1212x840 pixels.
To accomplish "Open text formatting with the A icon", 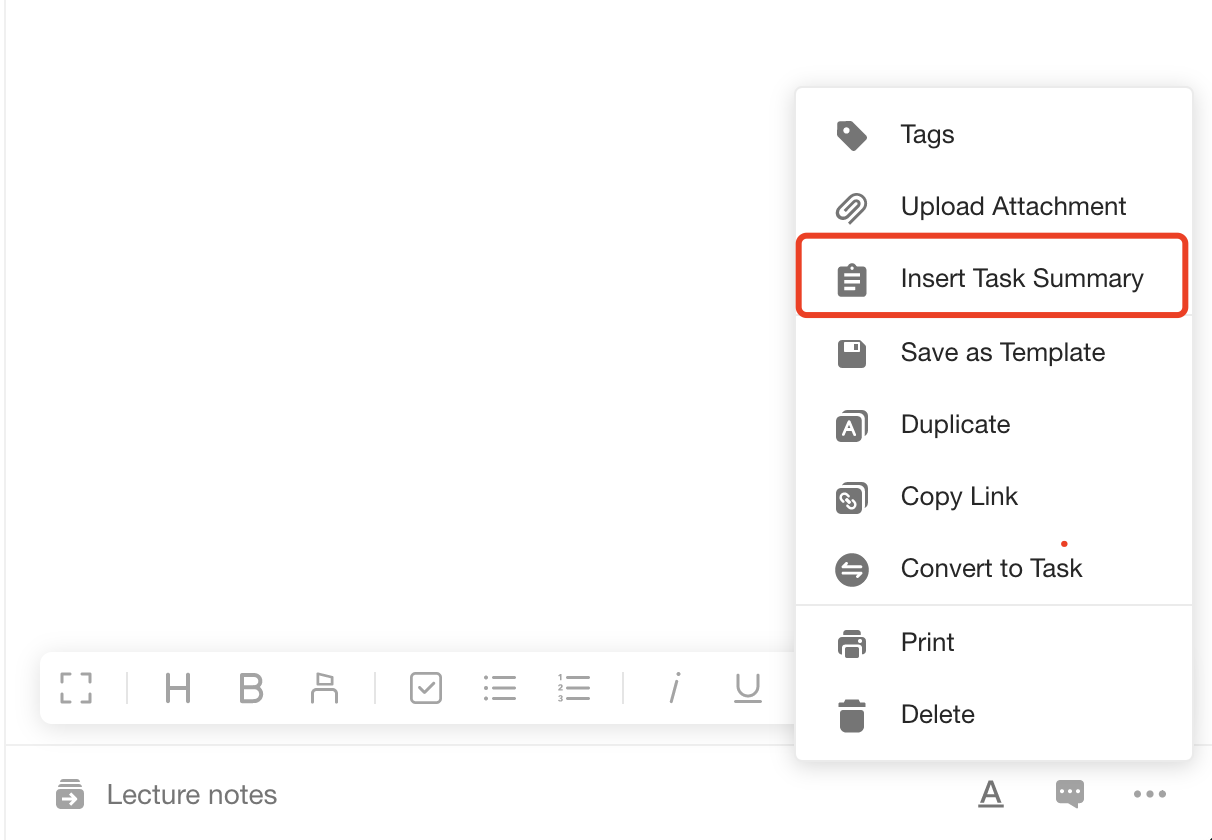I will [990, 793].
